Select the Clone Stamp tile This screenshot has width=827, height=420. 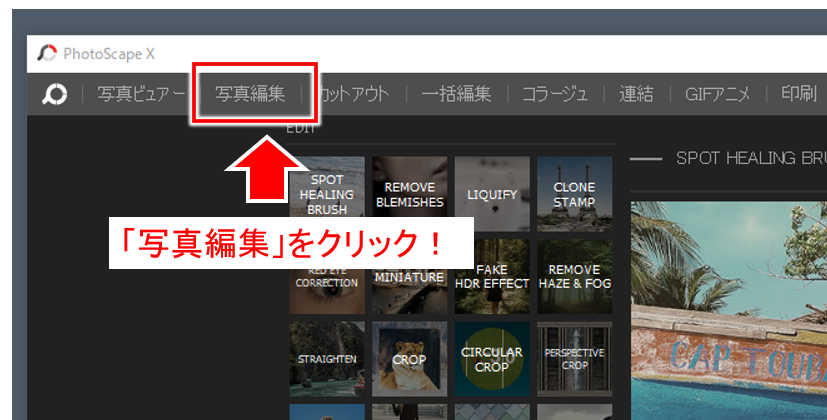[574, 194]
